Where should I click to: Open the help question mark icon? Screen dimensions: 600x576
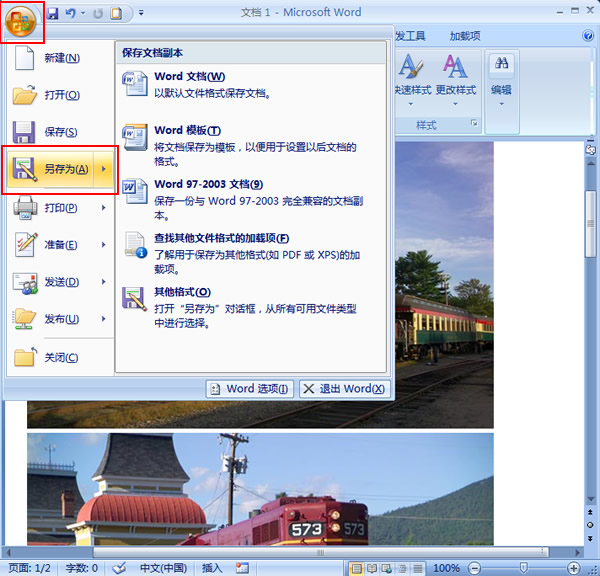point(588,36)
